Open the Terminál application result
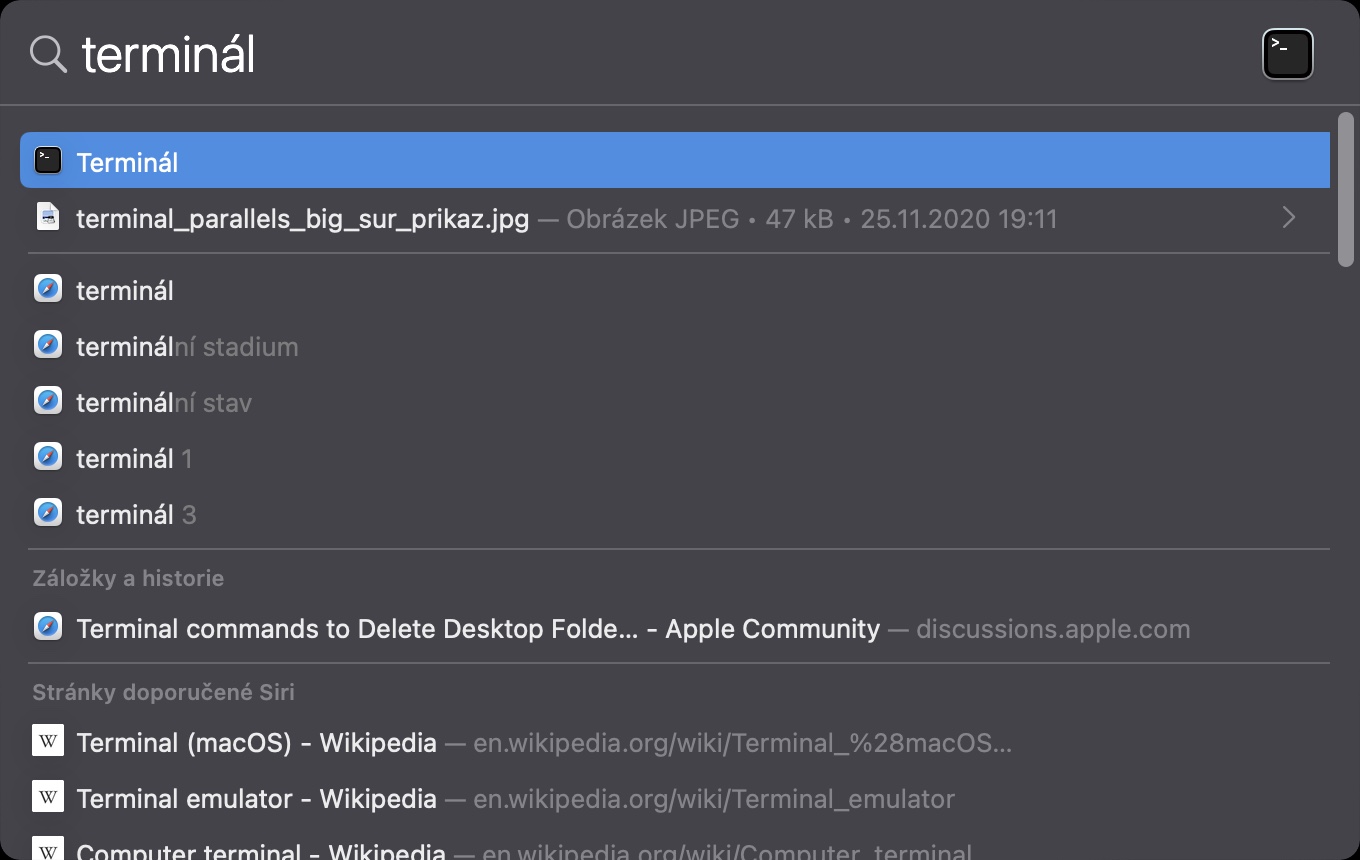 point(128,162)
